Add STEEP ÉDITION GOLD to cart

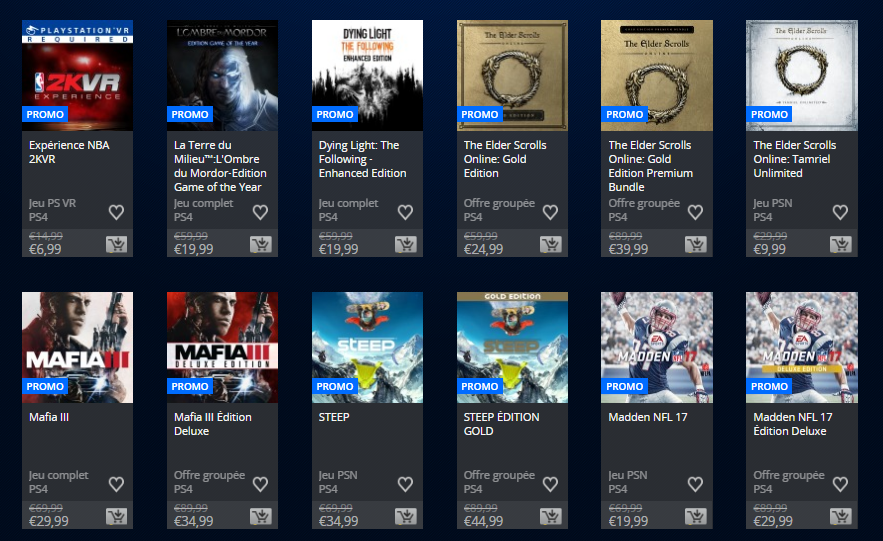pyautogui.click(x=551, y=516)
